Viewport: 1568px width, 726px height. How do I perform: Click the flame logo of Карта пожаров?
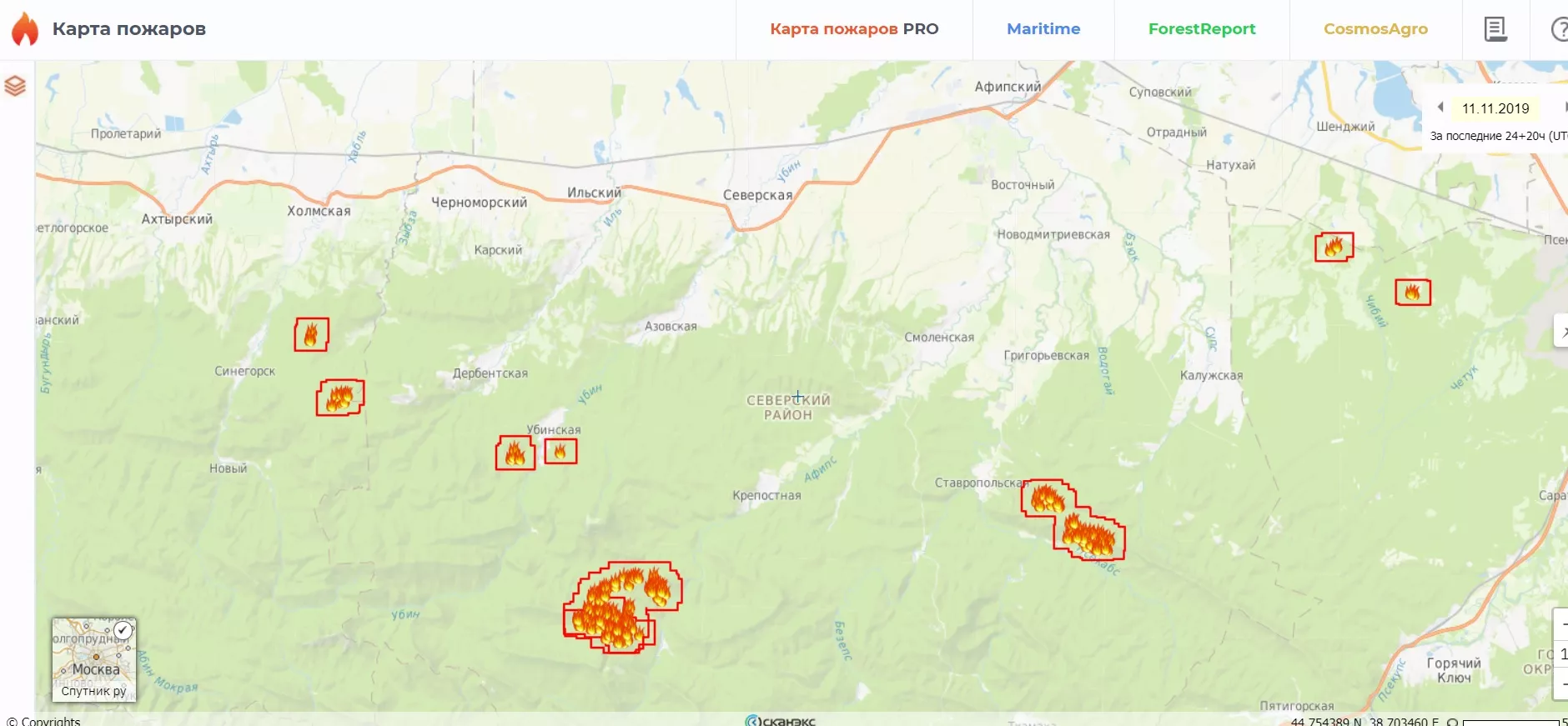coord(25,29)
